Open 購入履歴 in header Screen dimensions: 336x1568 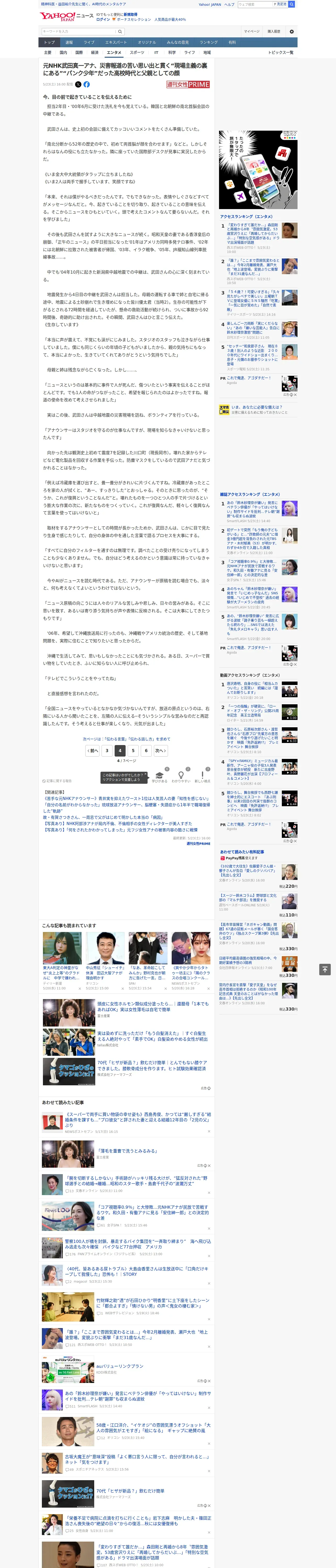point(274,31)
